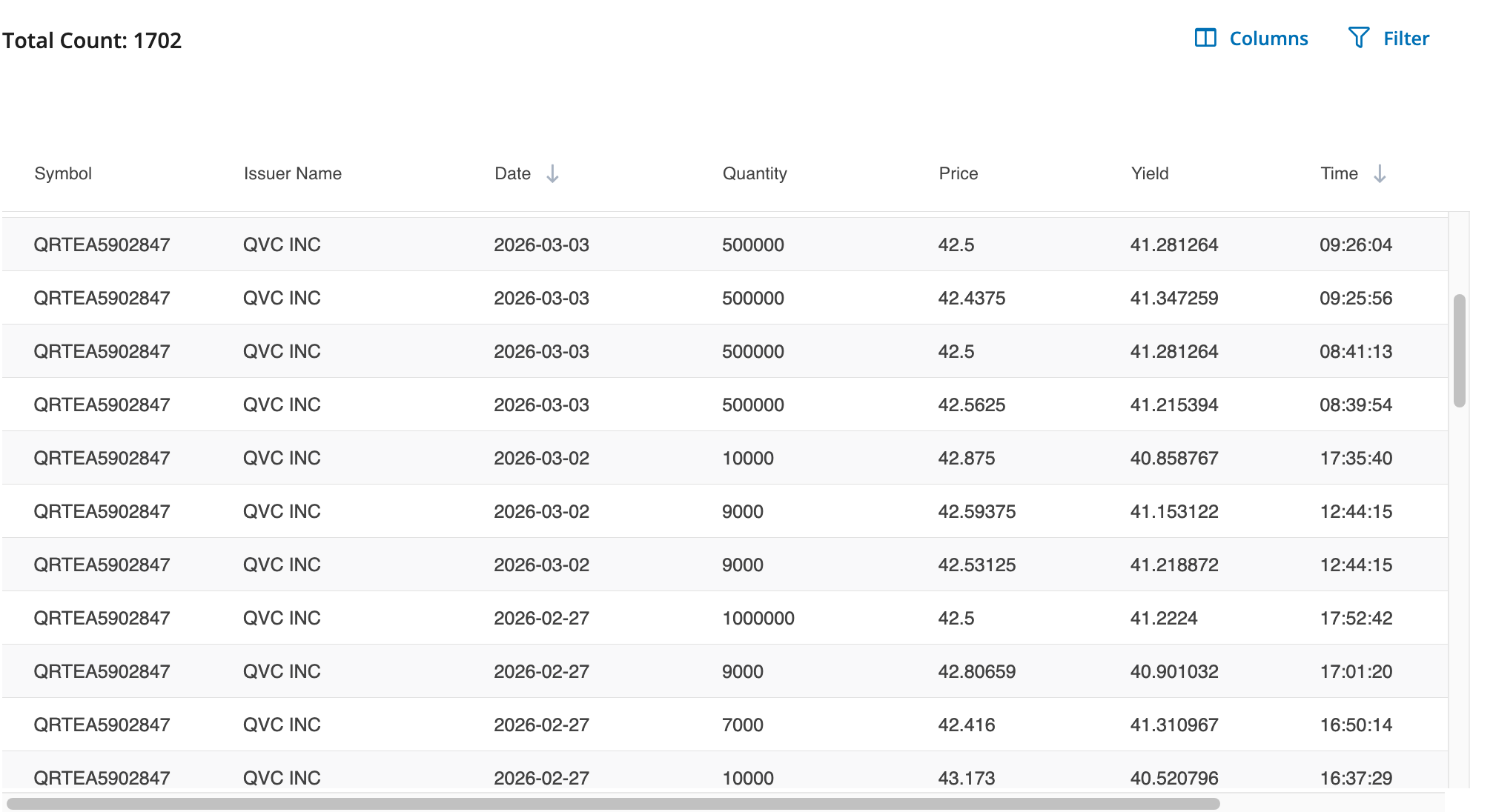
Task: Click time 09:25:56
Action: tap(1356, 298)
